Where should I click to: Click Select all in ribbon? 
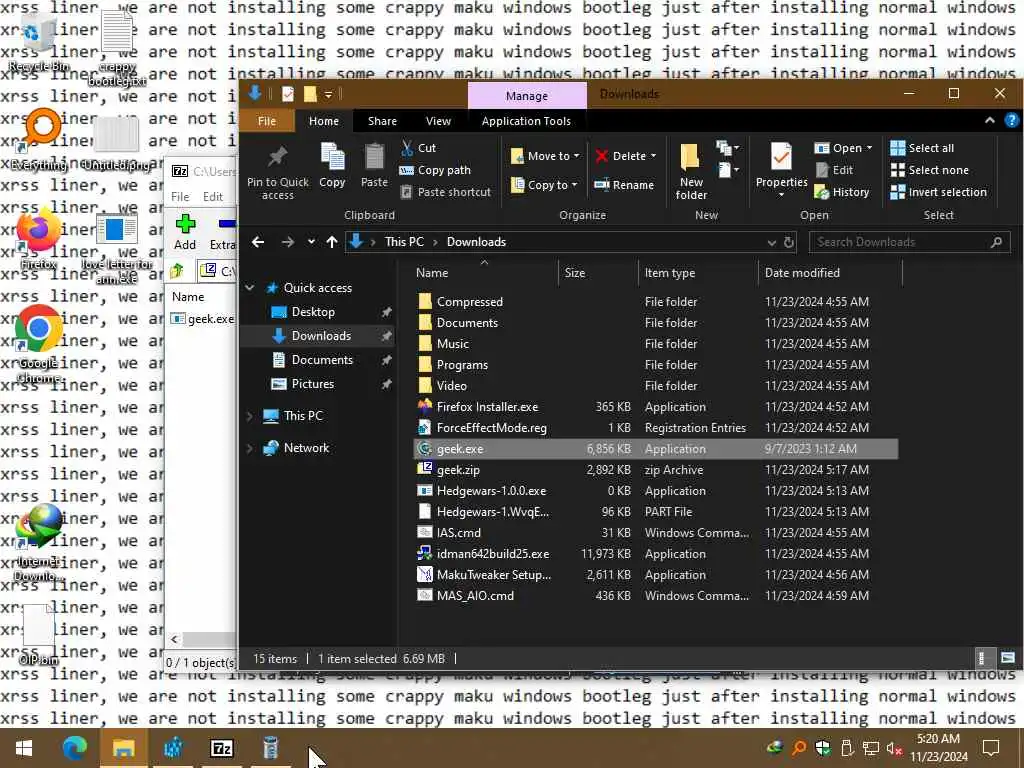[x=922, y=148]
